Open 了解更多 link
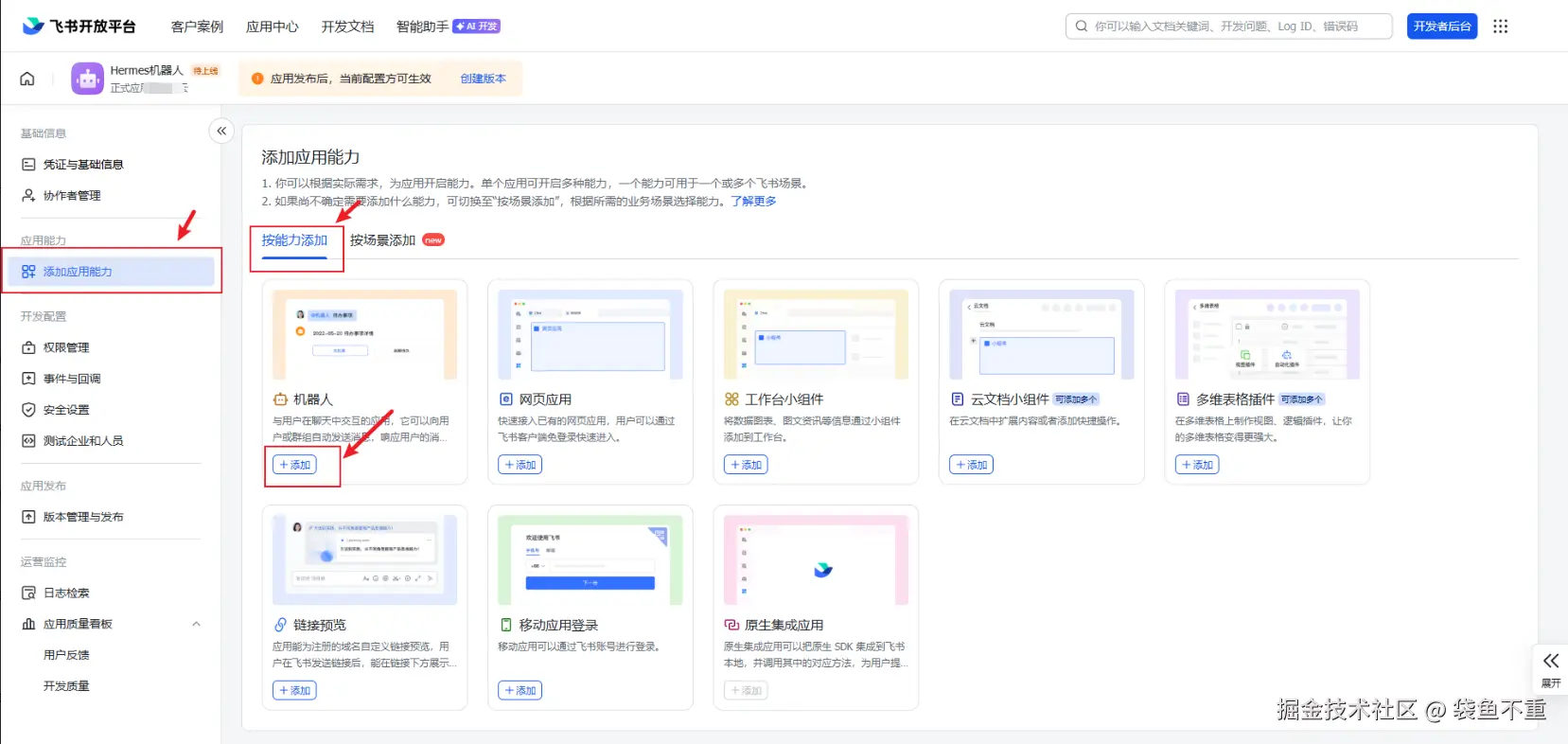1568x744 pixels. coord(753,201)
